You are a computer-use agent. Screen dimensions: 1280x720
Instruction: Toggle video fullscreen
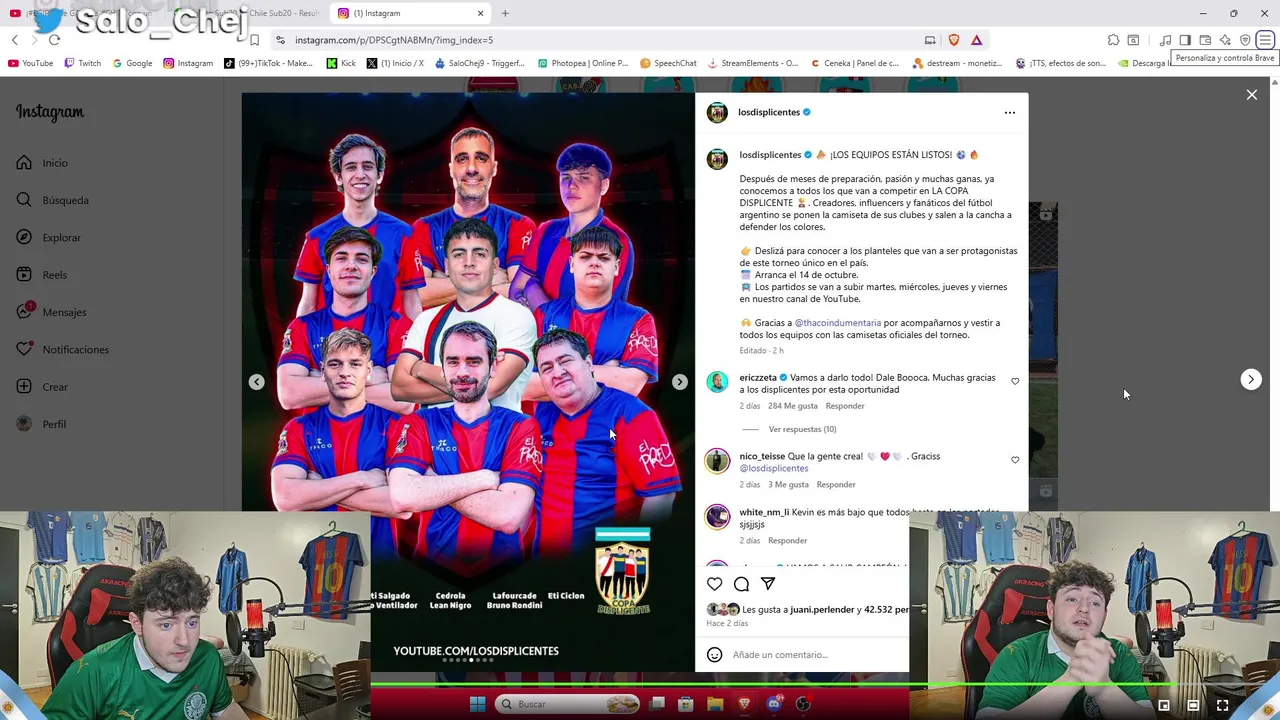1222,705
